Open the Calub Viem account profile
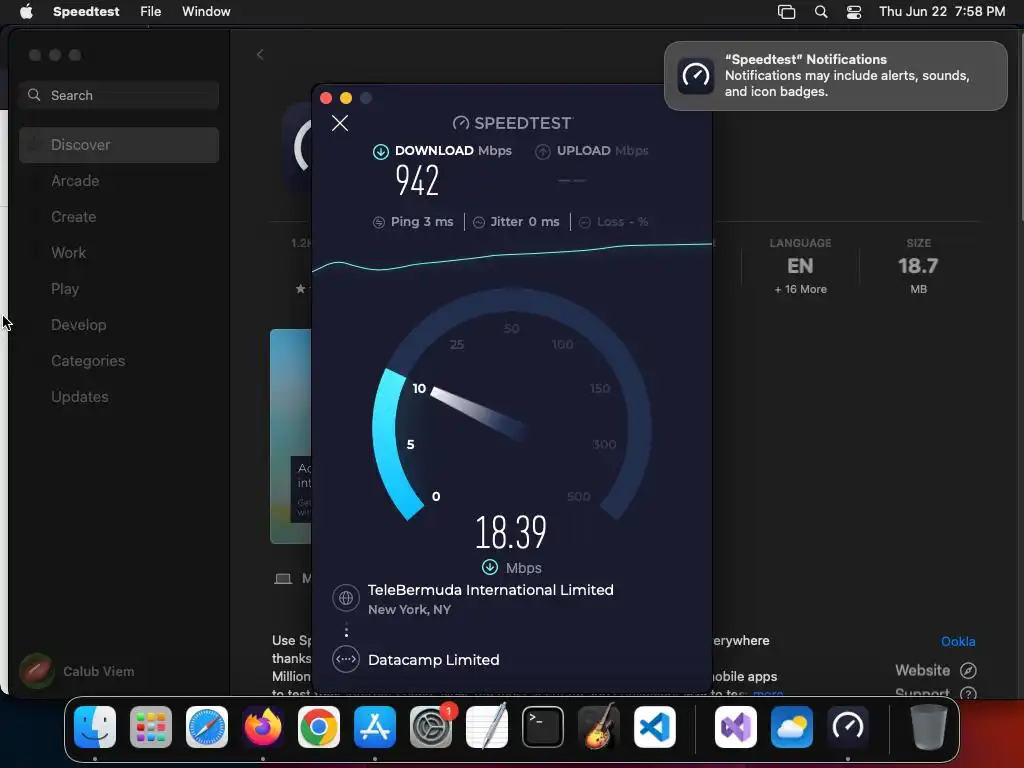Viewport: 1024px width, 768px height. tap(77, 671)
